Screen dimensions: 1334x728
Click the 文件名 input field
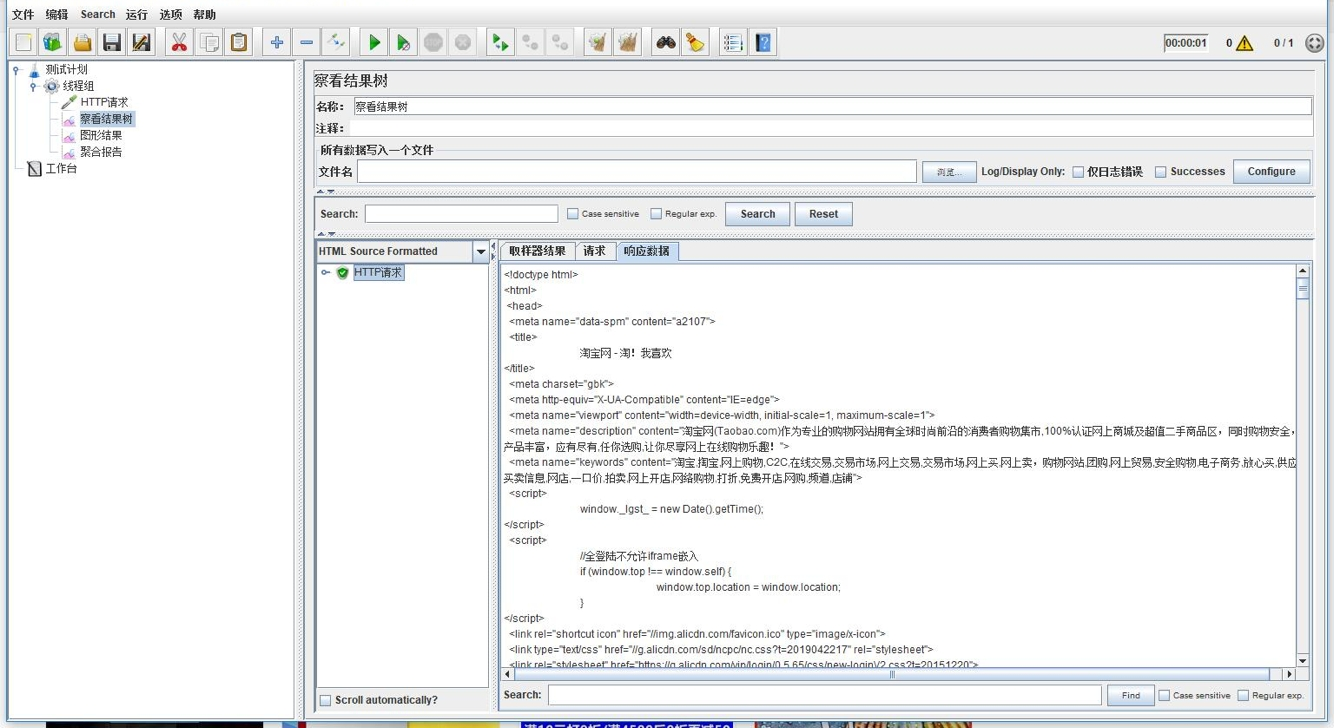(637, 172)
